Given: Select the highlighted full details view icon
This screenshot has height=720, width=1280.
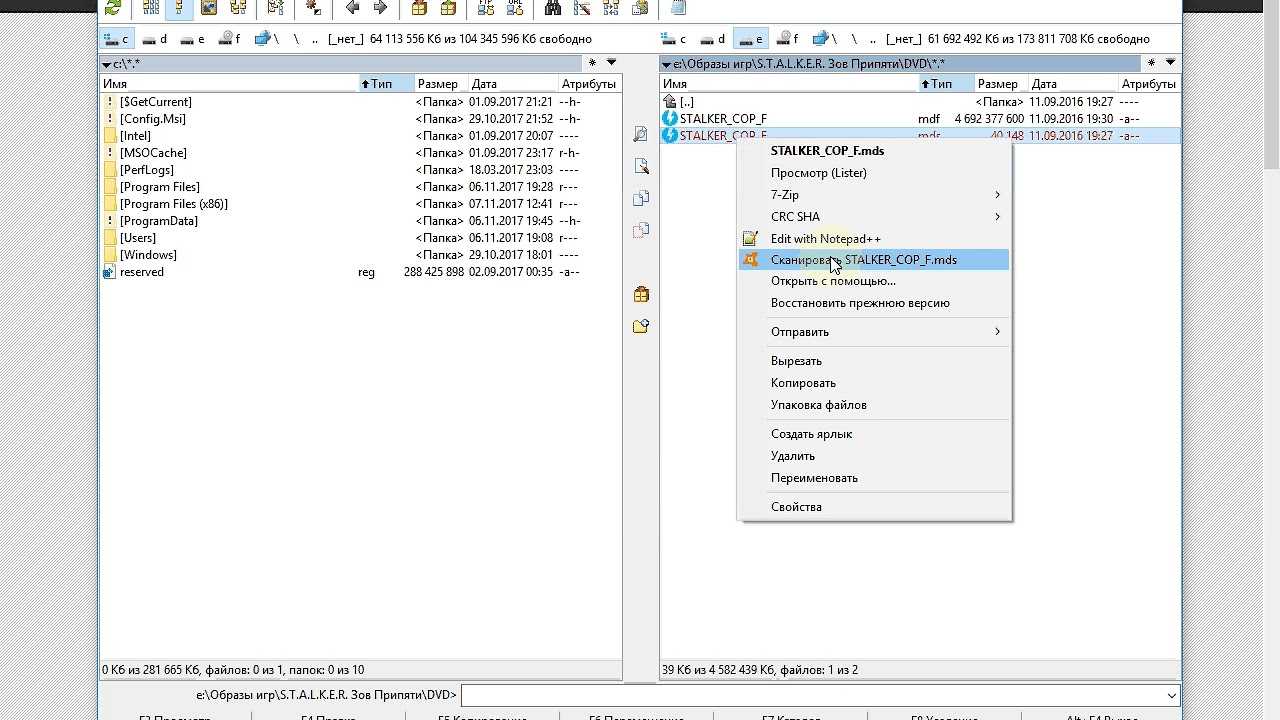Looking at the screenshot, I should click(180, 8).
